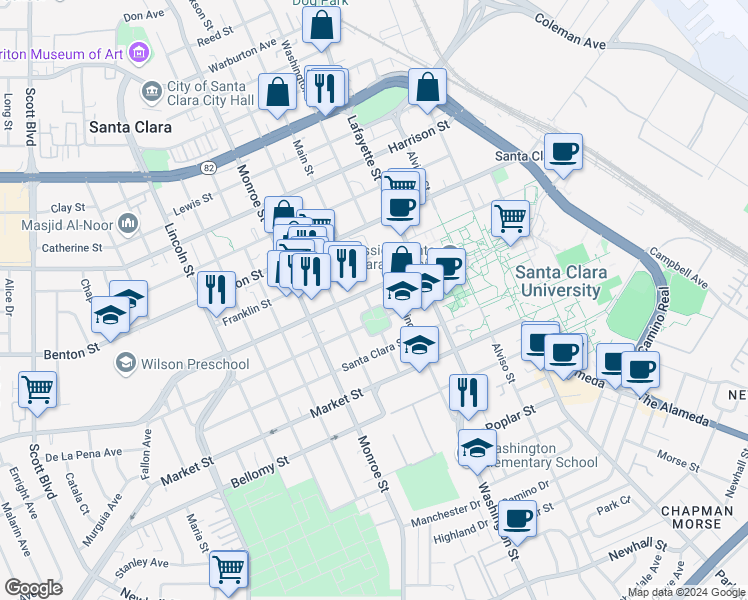
Task: Select the coffee cup marker near Coleman Ave
Action: pyautogui.click(x=563, y=155)
